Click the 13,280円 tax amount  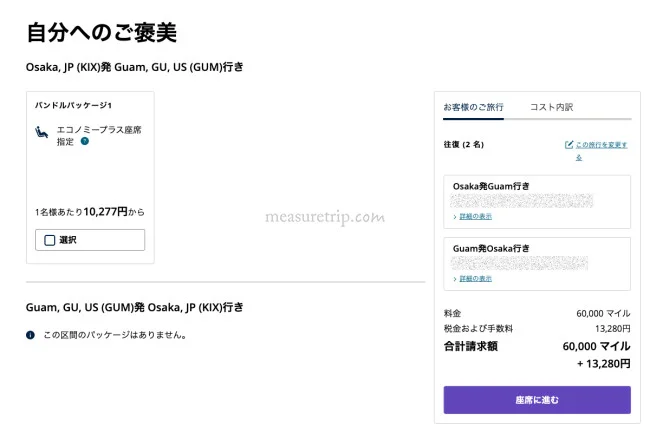point(613,329)
